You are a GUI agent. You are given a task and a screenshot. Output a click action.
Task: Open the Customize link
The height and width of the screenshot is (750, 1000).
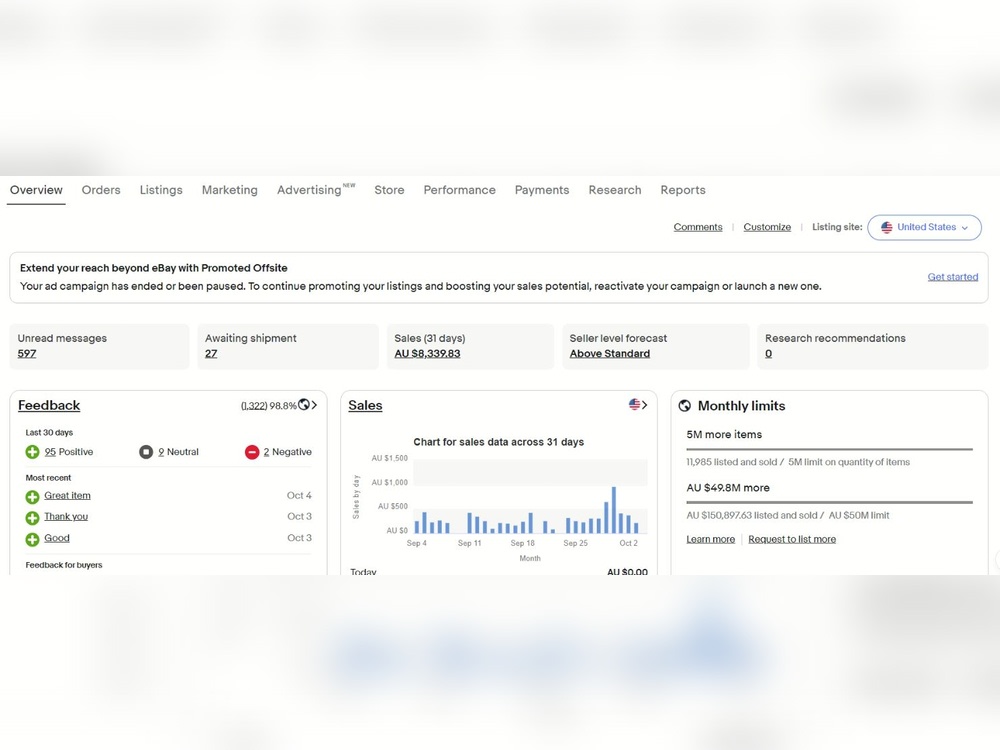[767, 227]
